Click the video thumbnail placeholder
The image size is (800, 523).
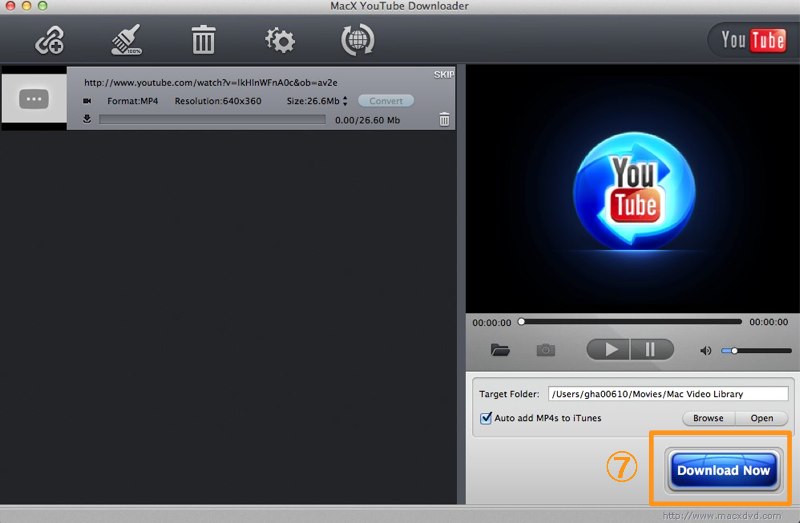(34, 98)
